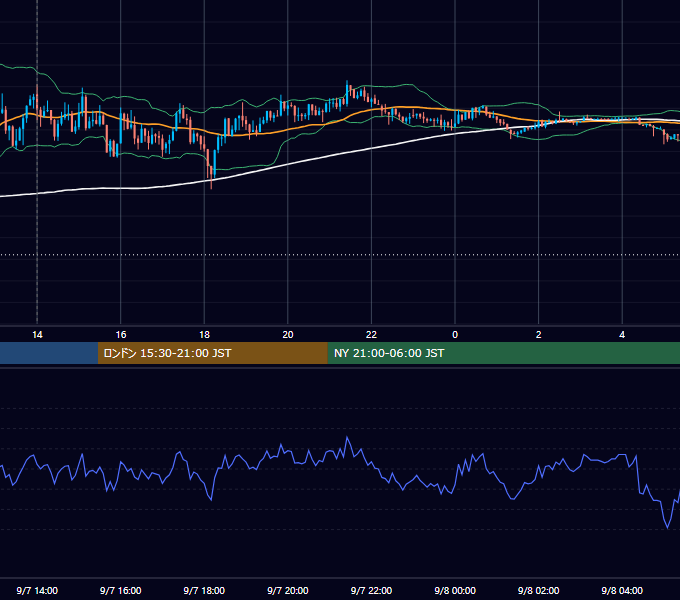The height and width of the screenshot is (600, 680).
Task: Click the 14 hour axis label
Action: click(x=37, y=335)
